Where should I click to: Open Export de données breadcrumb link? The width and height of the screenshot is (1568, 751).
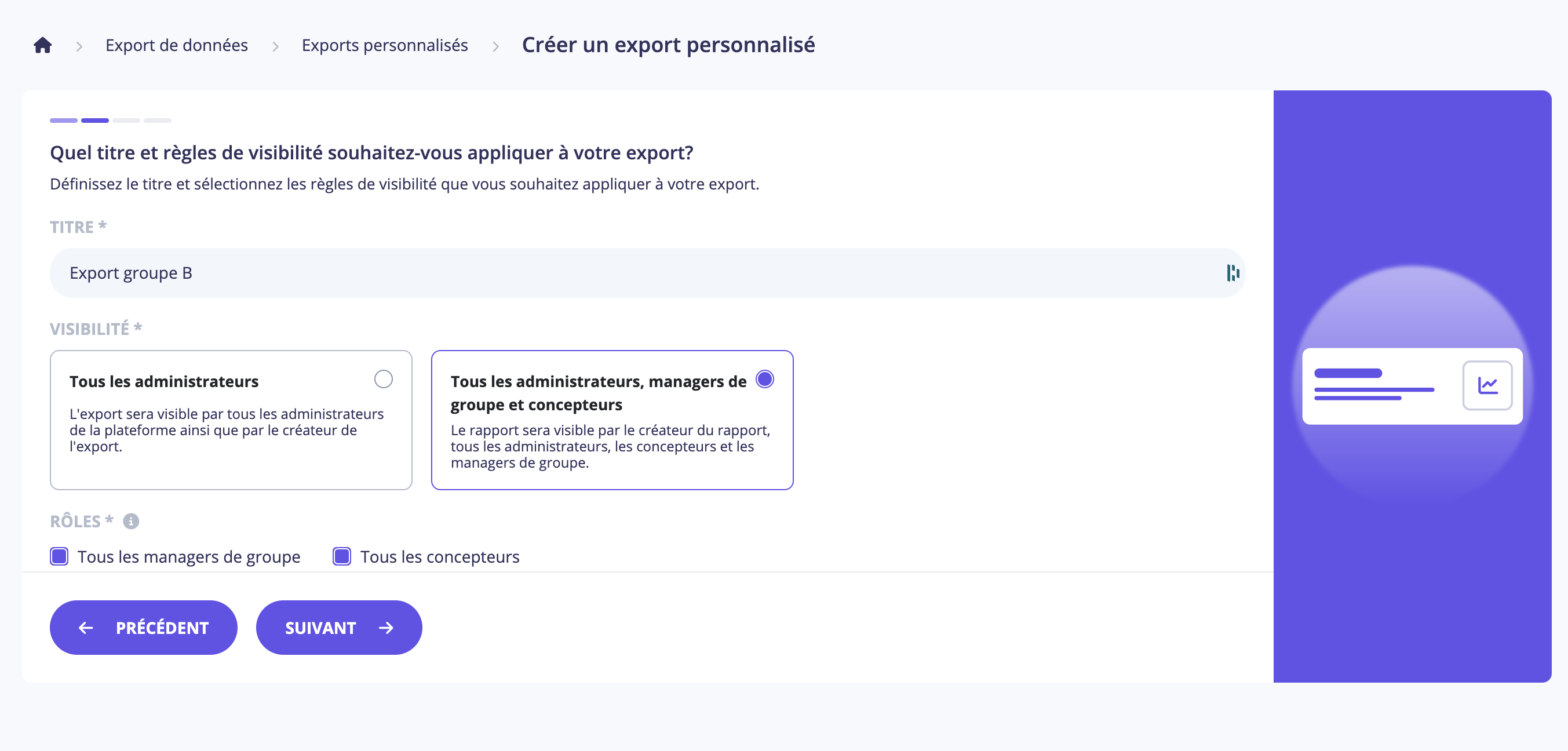pyautogui.click(x=177, y=46)
